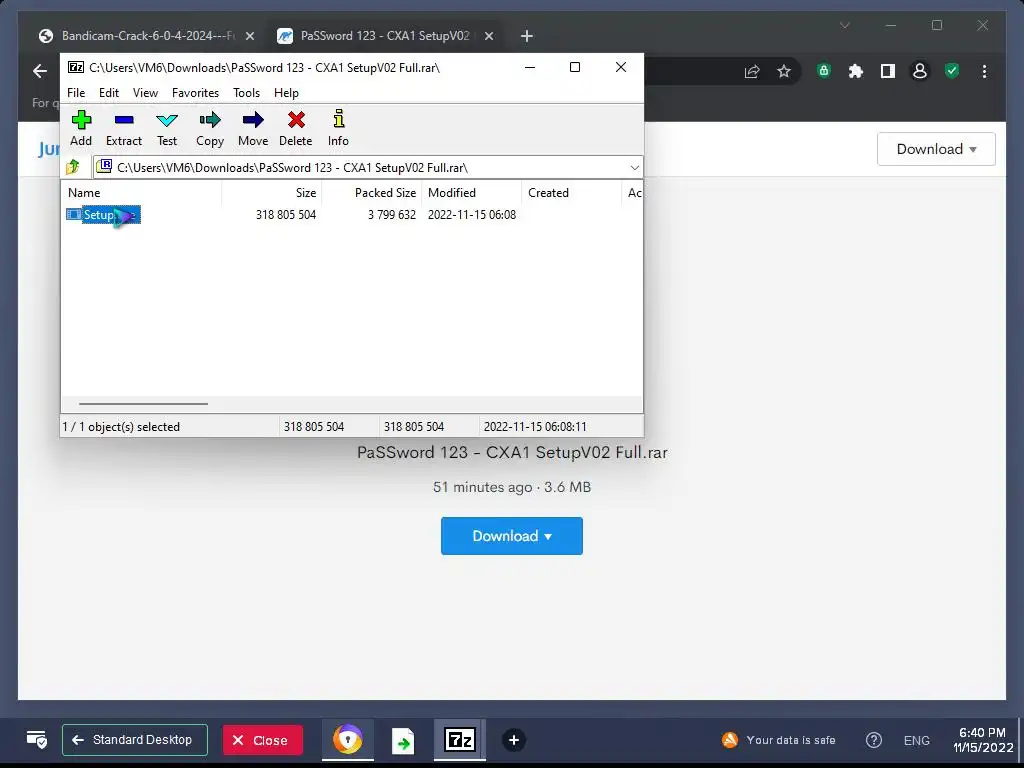Click size value 318 805 504 in the Setup row
Viewport: 1024px width, 768px height.
click(x=286, y=215)
